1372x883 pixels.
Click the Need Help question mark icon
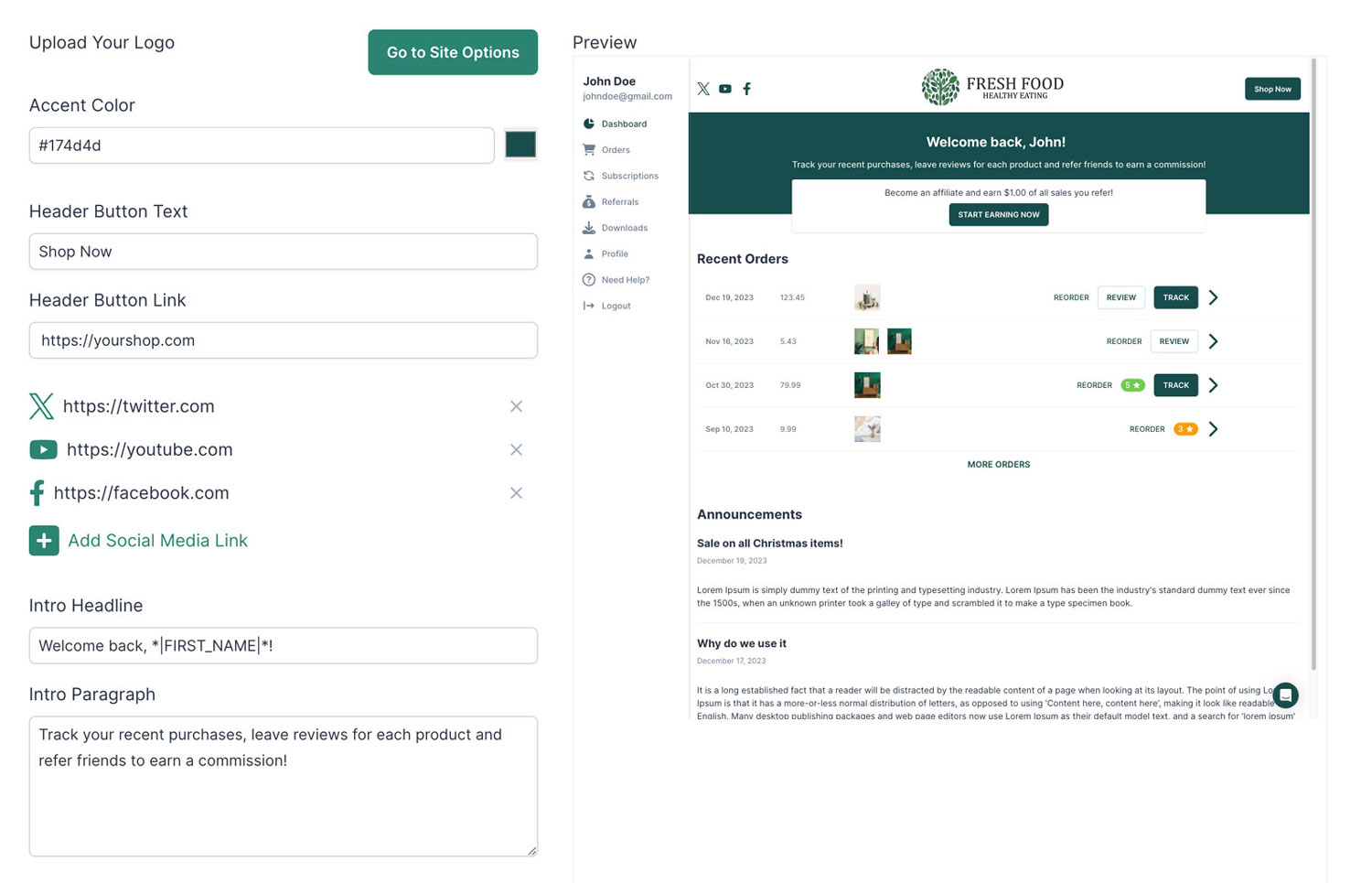589,280
